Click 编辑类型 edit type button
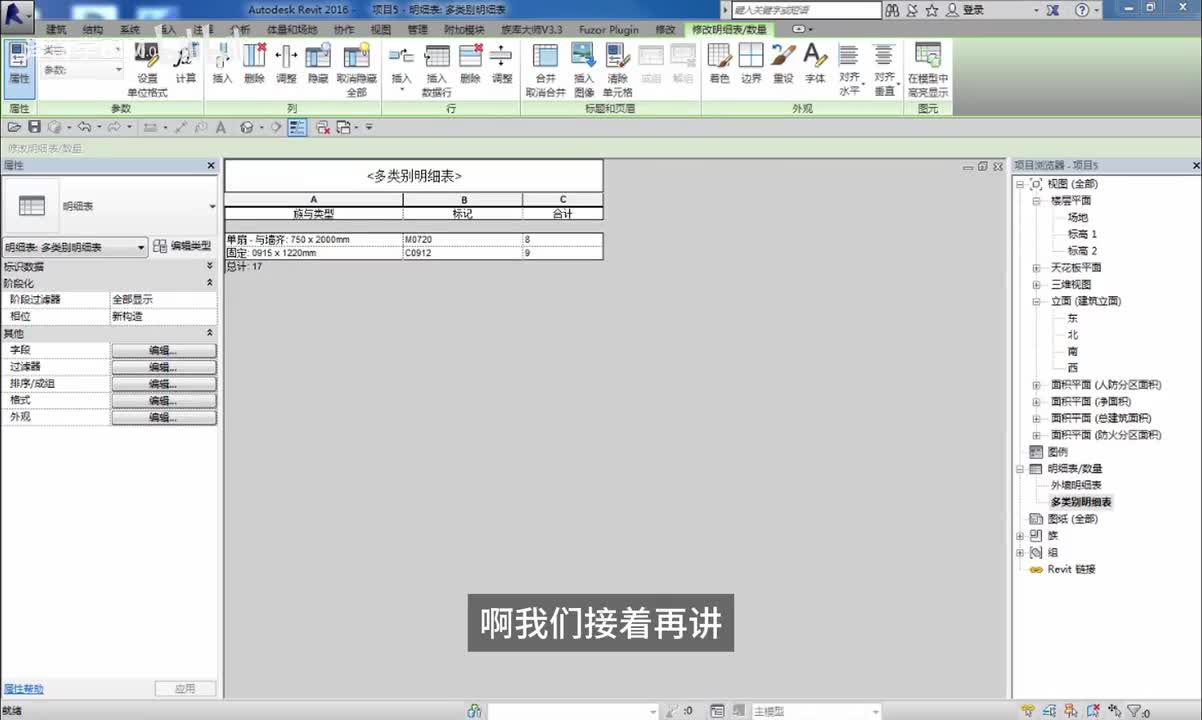The height and width of the screenshot is (720, 1202). tap(183, 246)
